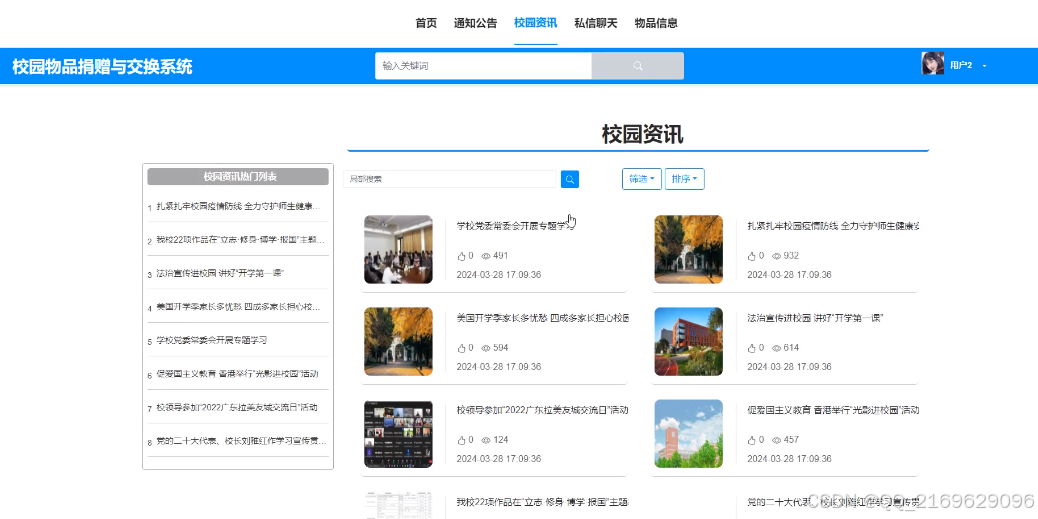
Task: Click like icon on 美国开学季 card
Action: pos(461,348)
